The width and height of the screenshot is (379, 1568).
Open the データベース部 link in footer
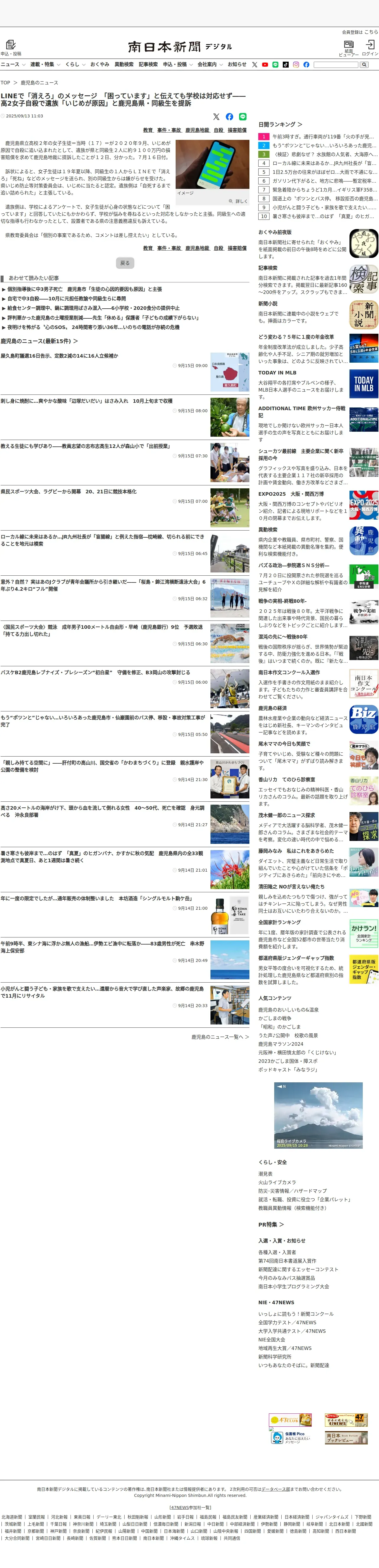(276, 1489)
